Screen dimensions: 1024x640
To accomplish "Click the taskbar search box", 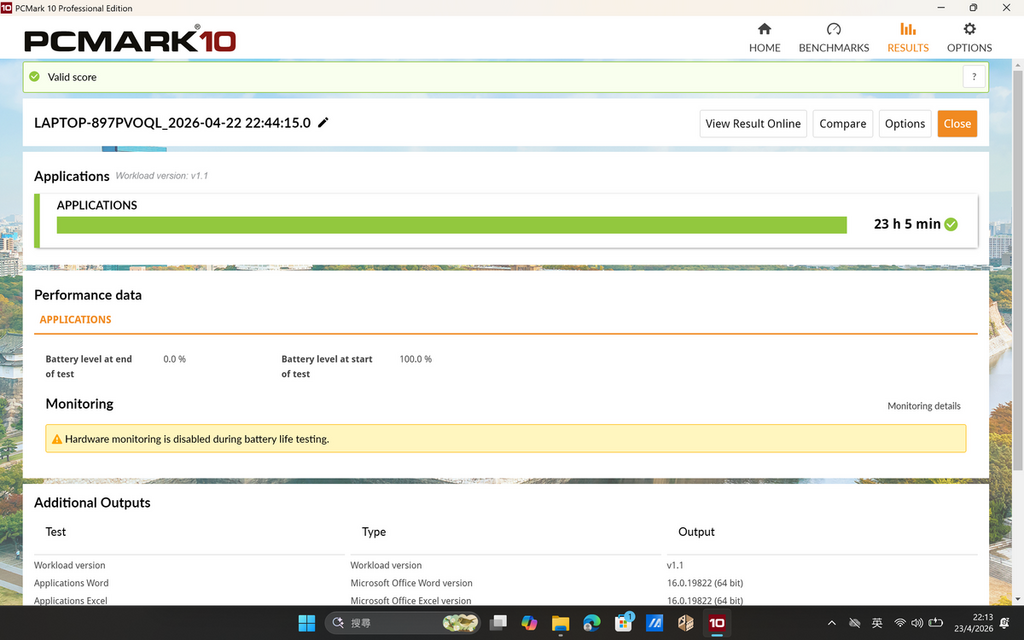I will [402, 622].
